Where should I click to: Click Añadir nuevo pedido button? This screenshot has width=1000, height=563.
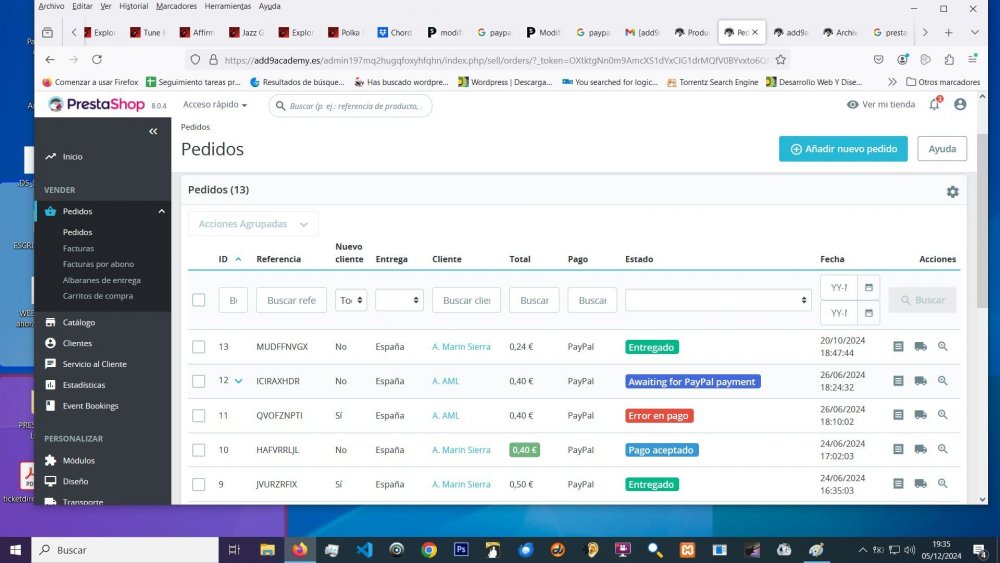tap(842, 149)
